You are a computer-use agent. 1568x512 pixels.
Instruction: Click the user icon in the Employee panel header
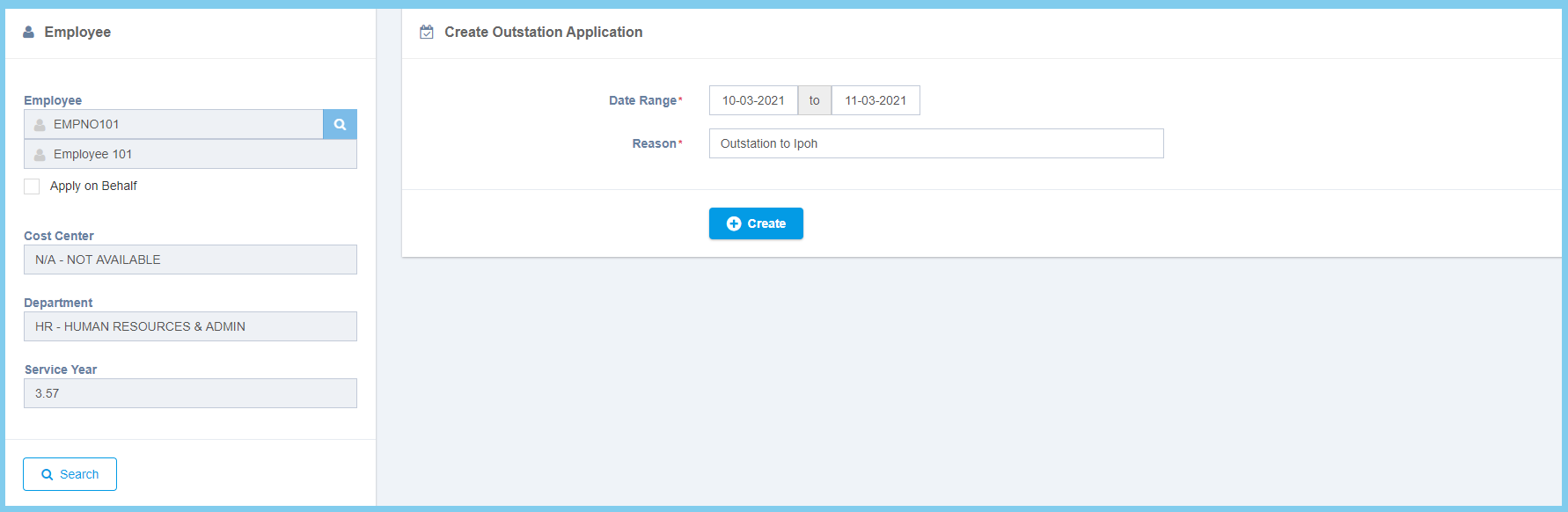pos(28,33)
